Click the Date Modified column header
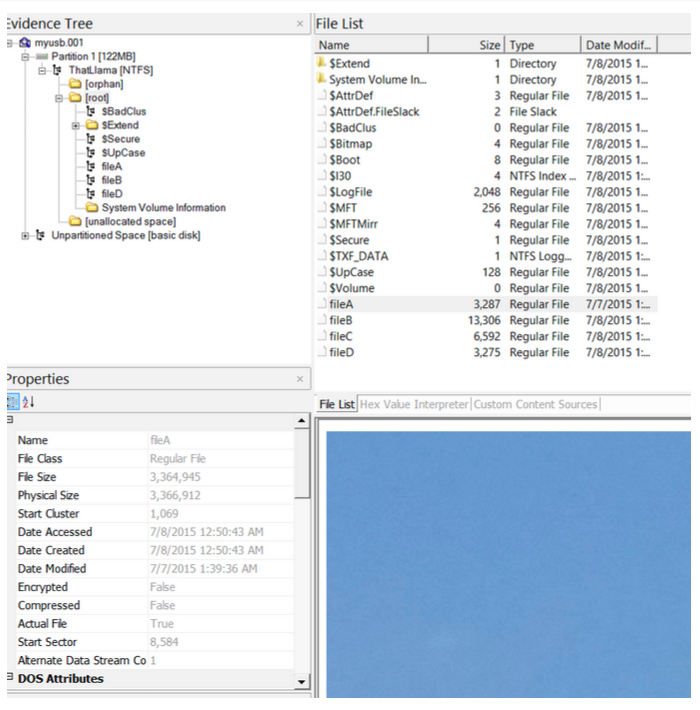The width and height of the screenshot is (700, 710). tap(618, 45)
